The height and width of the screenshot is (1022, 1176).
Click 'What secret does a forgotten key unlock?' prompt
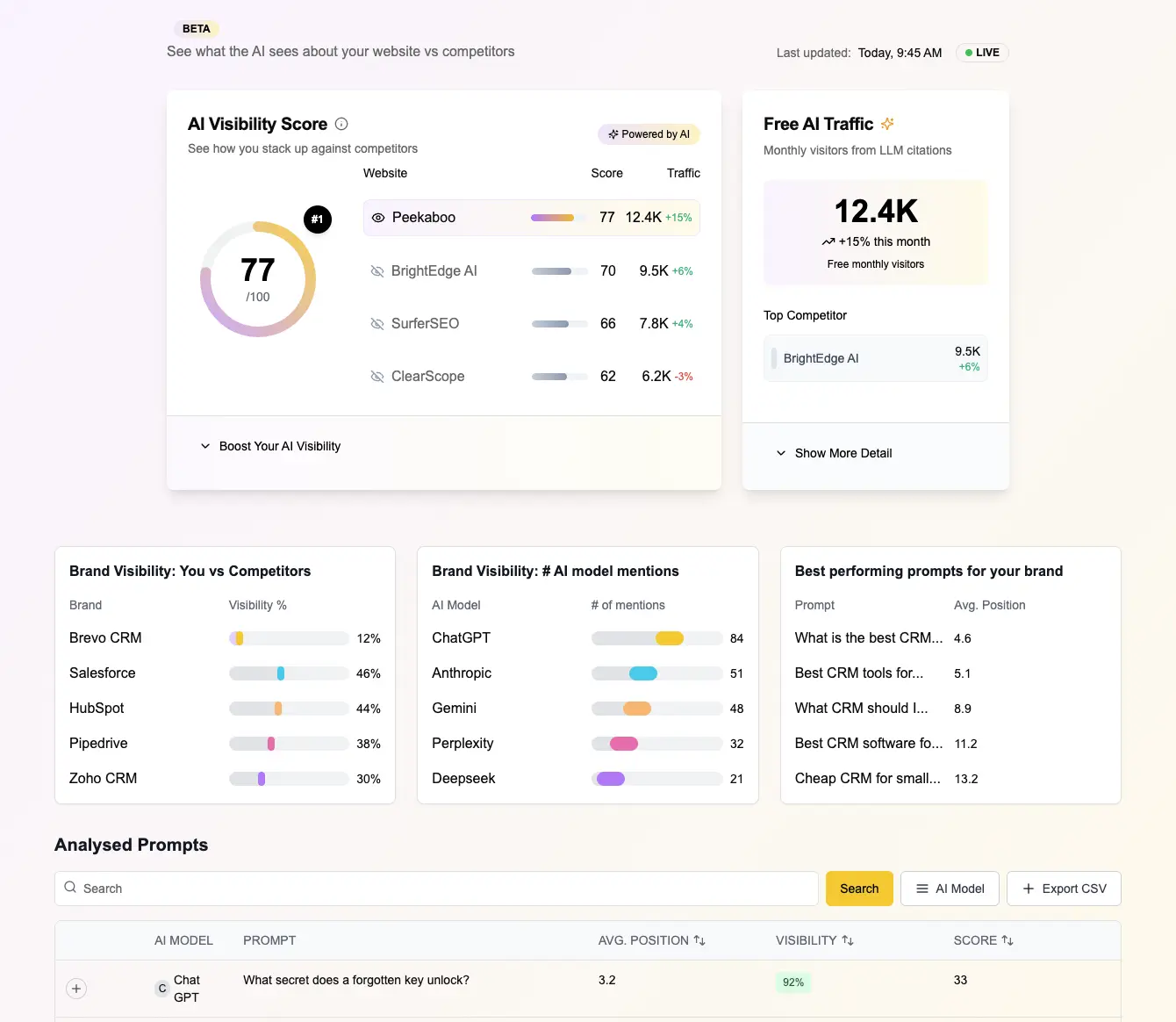coord(356,980)
